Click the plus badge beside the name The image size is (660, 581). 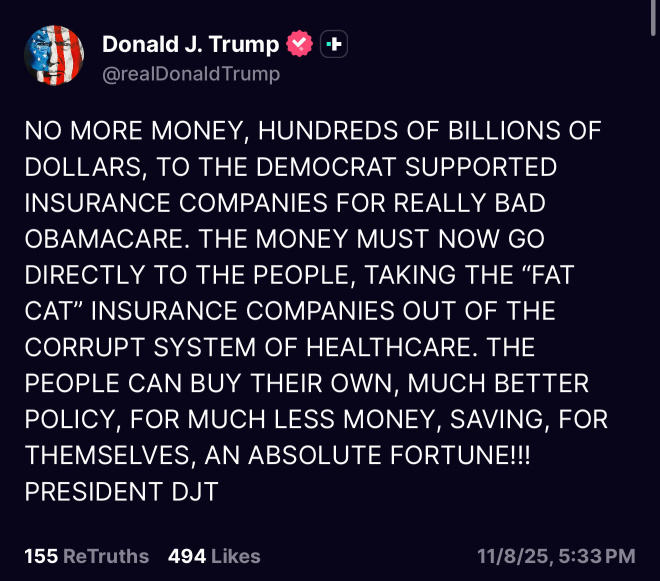tap(335, 44)
